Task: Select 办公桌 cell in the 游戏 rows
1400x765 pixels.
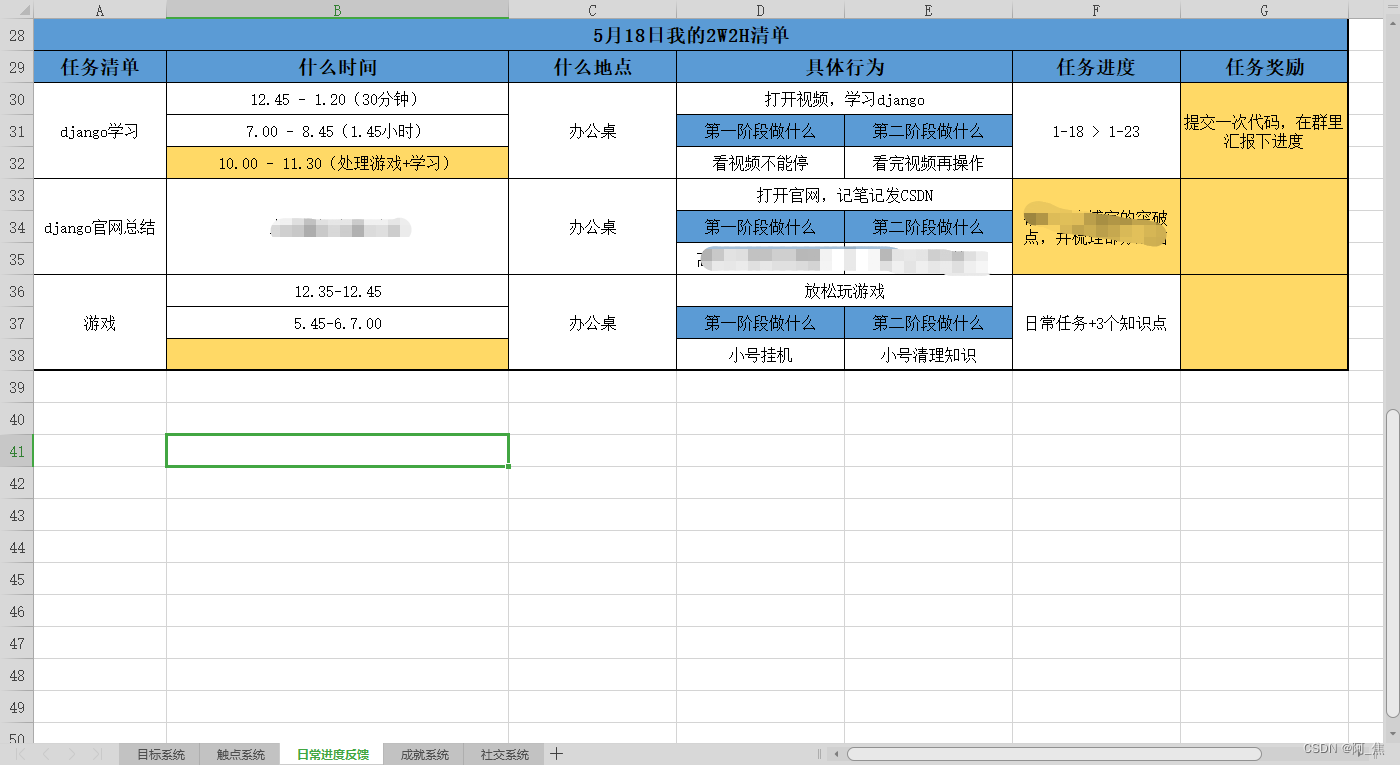Action: click(x=592, y=323)
